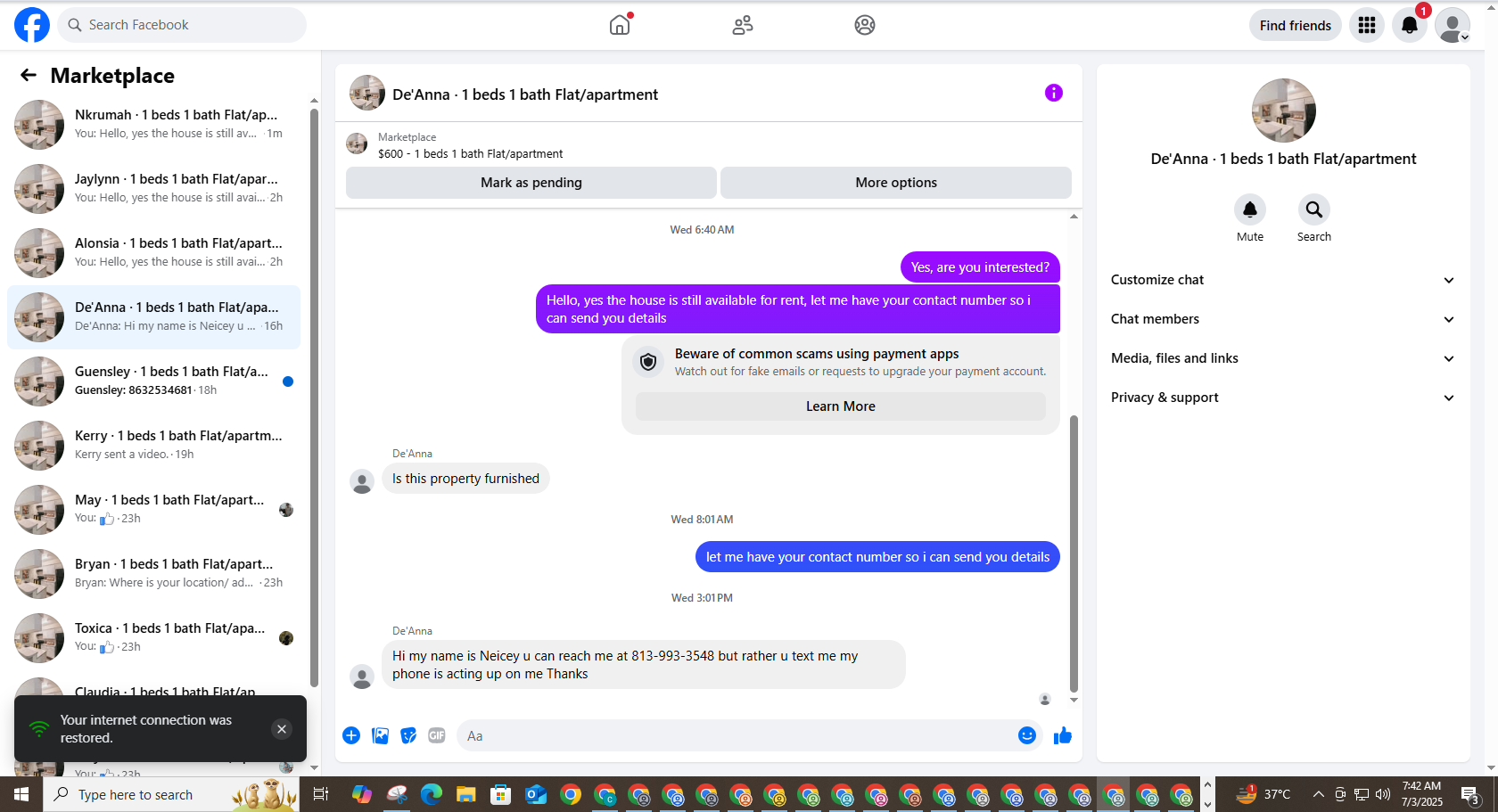Open the emoji picker
The width and height of the screenshot is (1498, 812).
tap(1027, 735)
